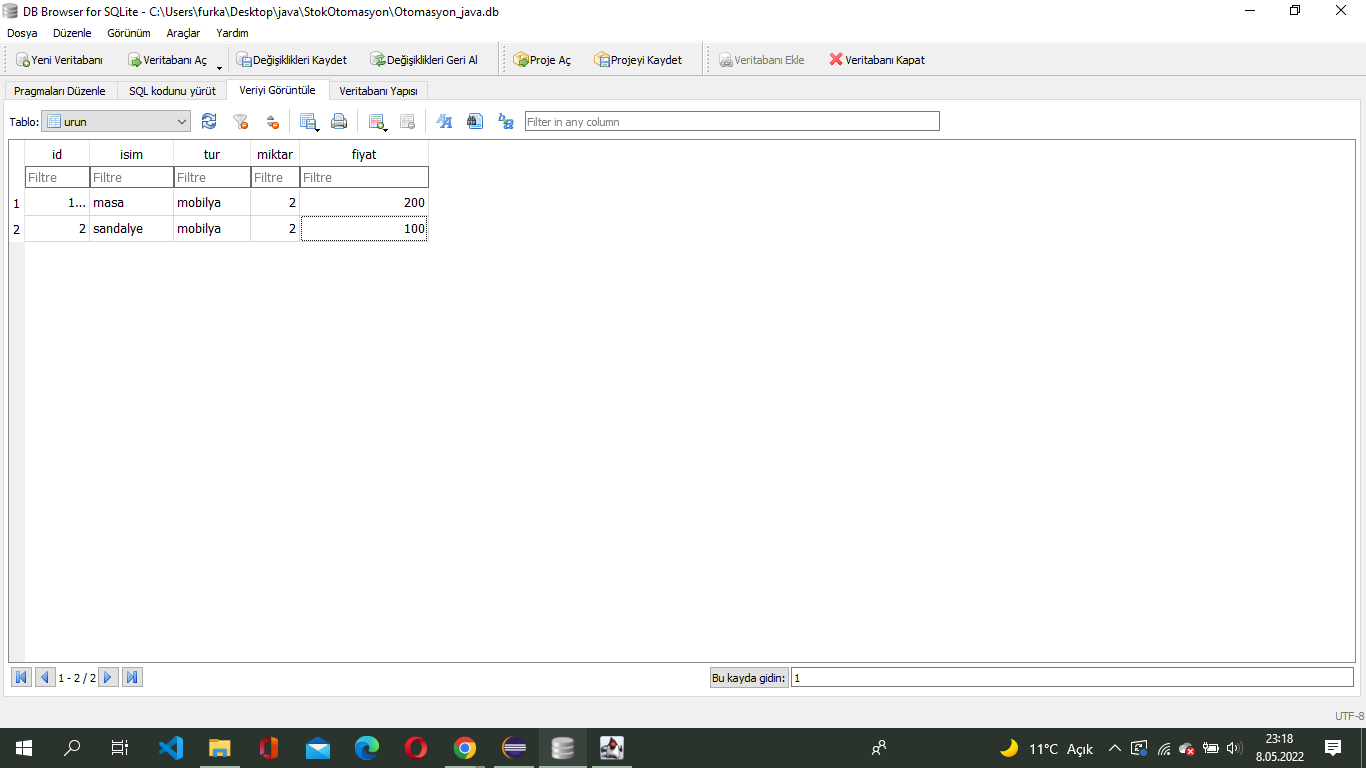The height and width of the screenshot is (768, 1366).
Task: Click the tur column filter field
Action: 212,177
